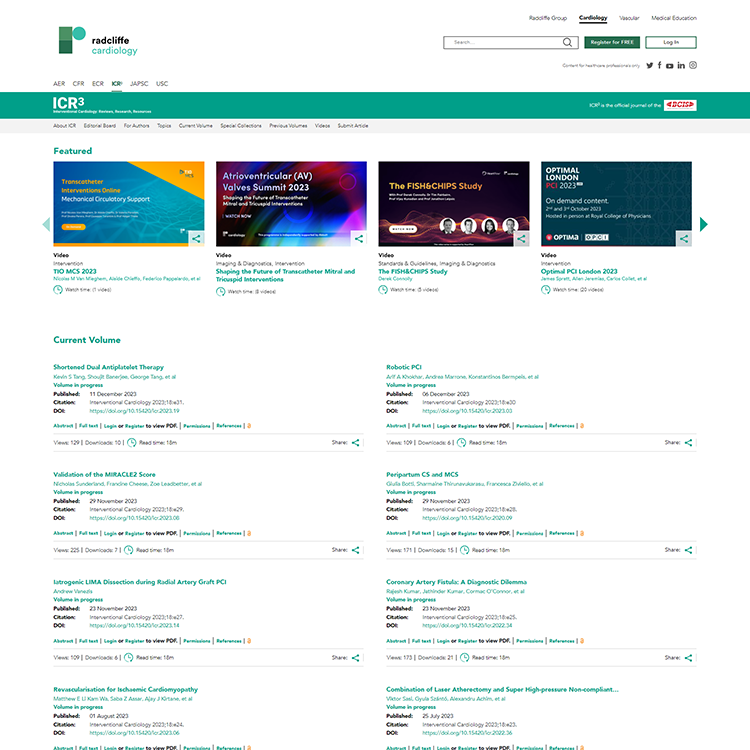Open Radcliffe Instagram icon
The width and height of the screenshot is (750, 750).
pos(693,65)
